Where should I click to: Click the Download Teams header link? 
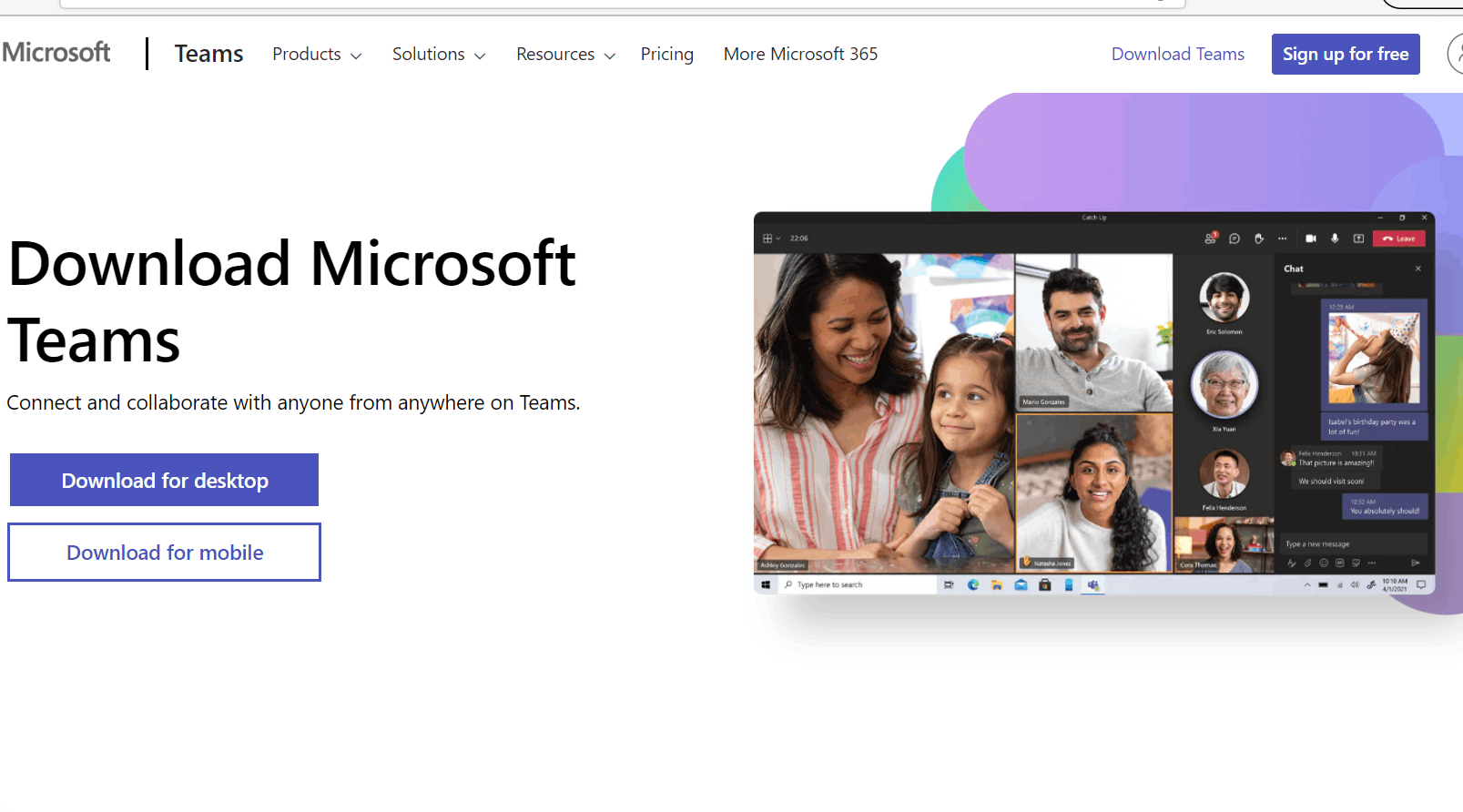click(x=1177, y=54)
